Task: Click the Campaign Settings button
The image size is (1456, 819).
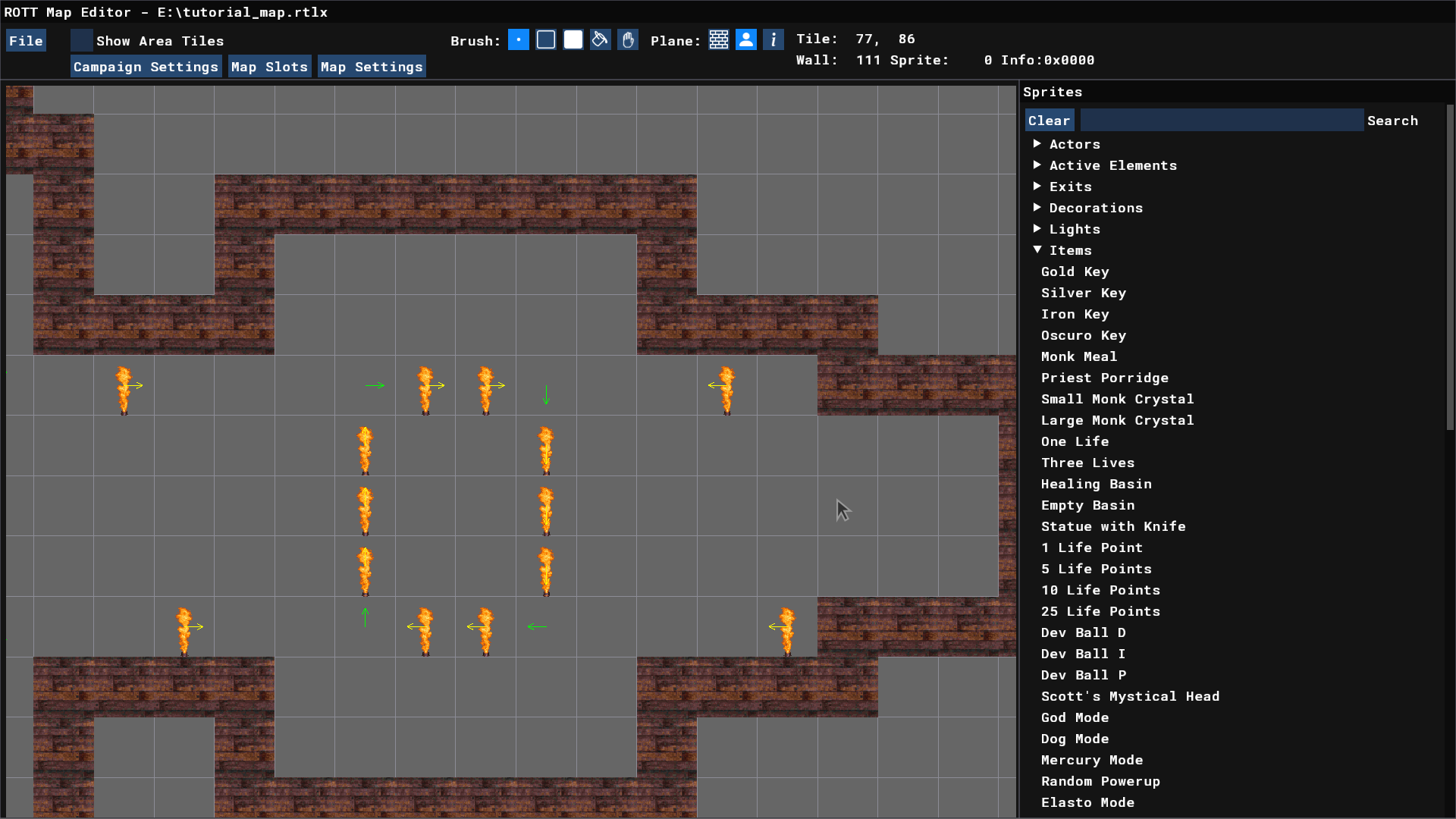Action: [x=146, y=67]
